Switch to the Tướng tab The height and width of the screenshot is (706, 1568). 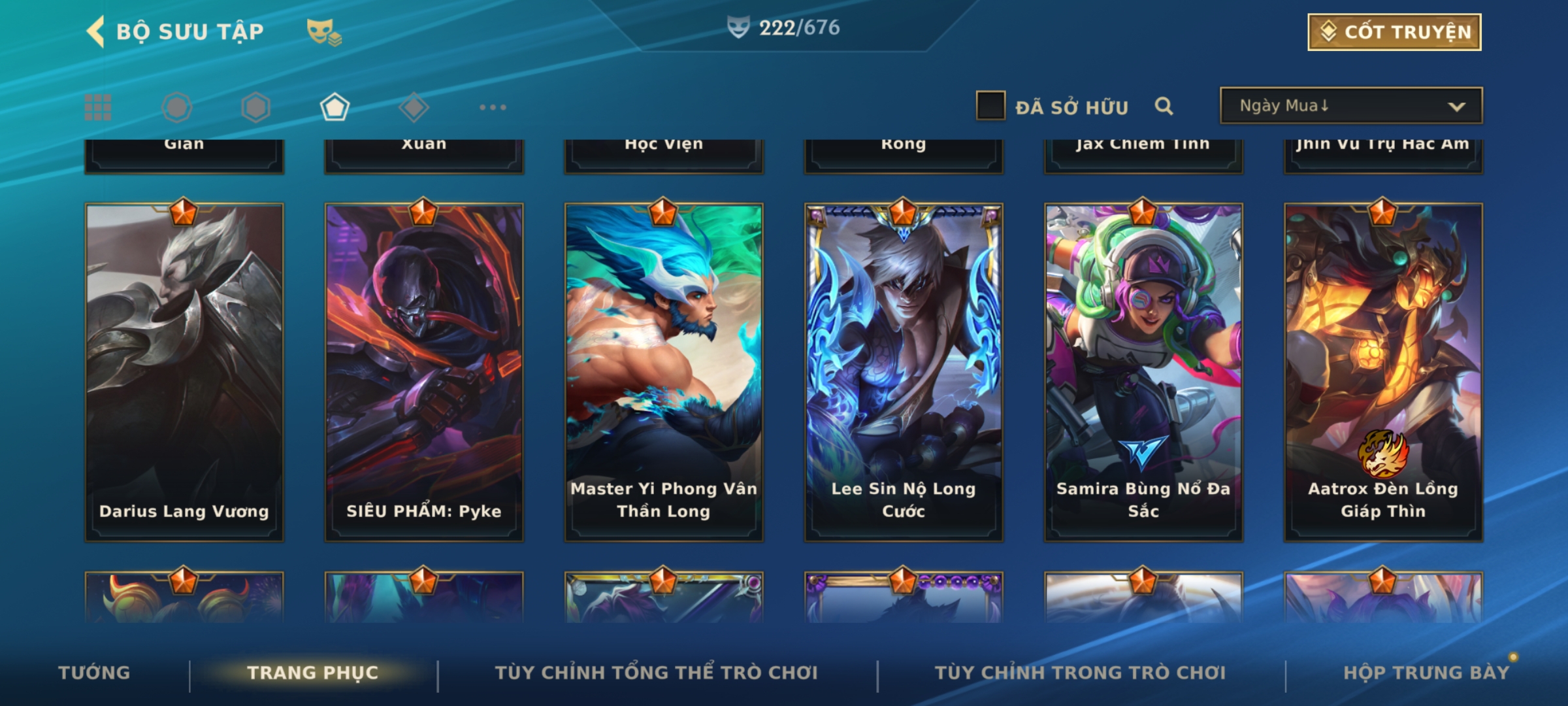[x=94, y=673]
